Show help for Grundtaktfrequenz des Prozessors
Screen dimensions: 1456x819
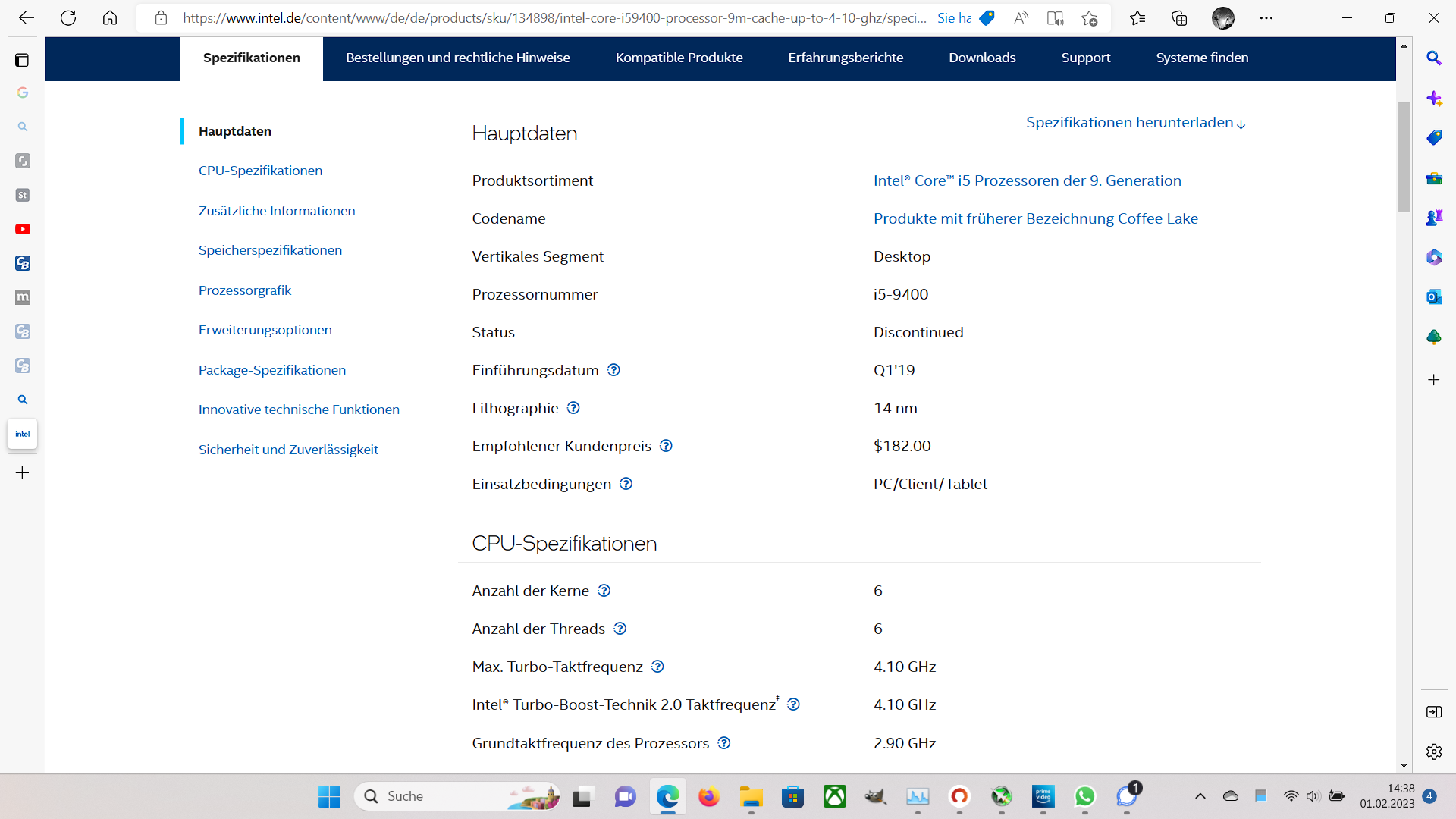pyautogui.click(x=724, y=743)
